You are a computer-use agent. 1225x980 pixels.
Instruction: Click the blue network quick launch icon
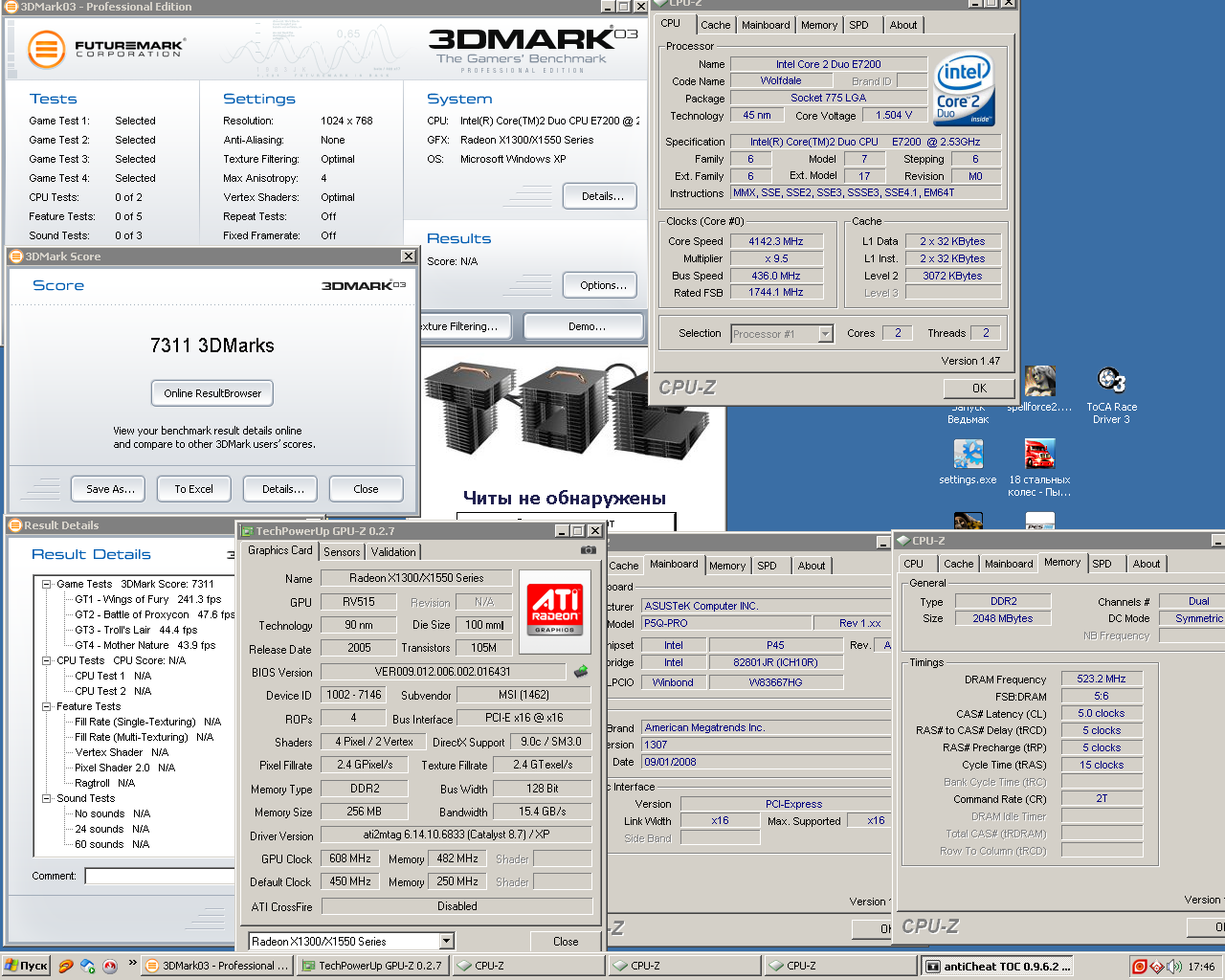click(x=88, y=967)
